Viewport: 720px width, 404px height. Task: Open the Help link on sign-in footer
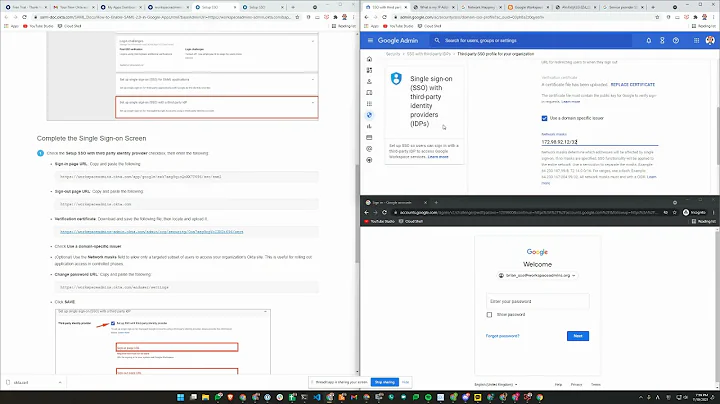(558, 385)
